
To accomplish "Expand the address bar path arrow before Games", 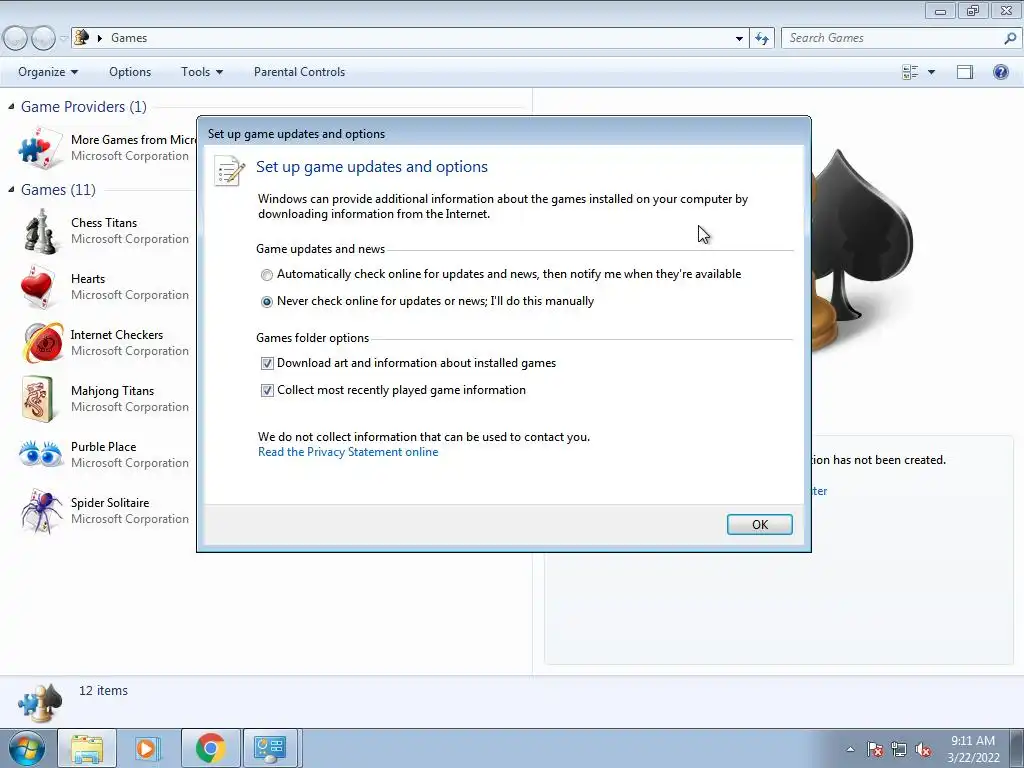I will pos(100,38).
